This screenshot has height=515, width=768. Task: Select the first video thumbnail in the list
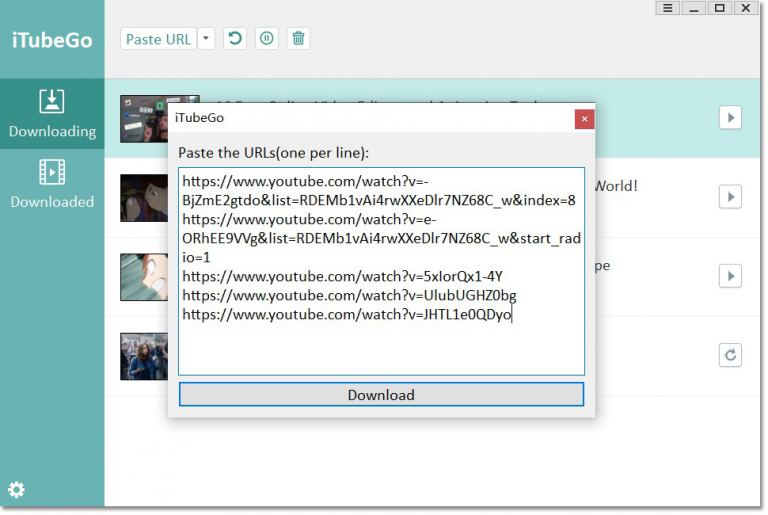pos(144,119)
